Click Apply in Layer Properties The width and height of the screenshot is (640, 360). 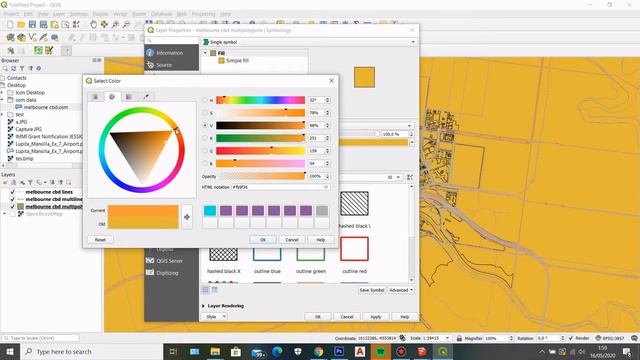coord(376,317)
